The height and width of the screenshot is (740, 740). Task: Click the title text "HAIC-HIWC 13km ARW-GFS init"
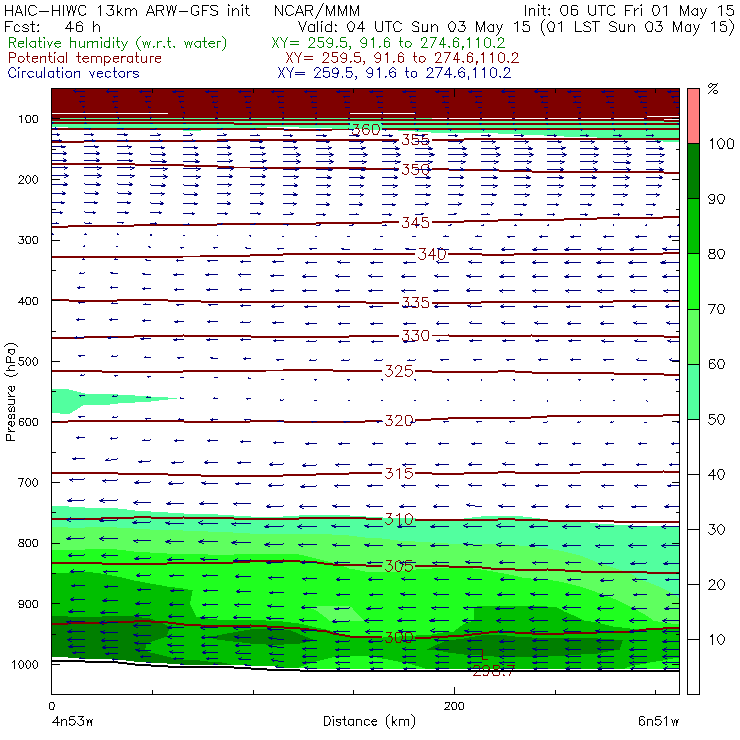[x=127, y=11]
